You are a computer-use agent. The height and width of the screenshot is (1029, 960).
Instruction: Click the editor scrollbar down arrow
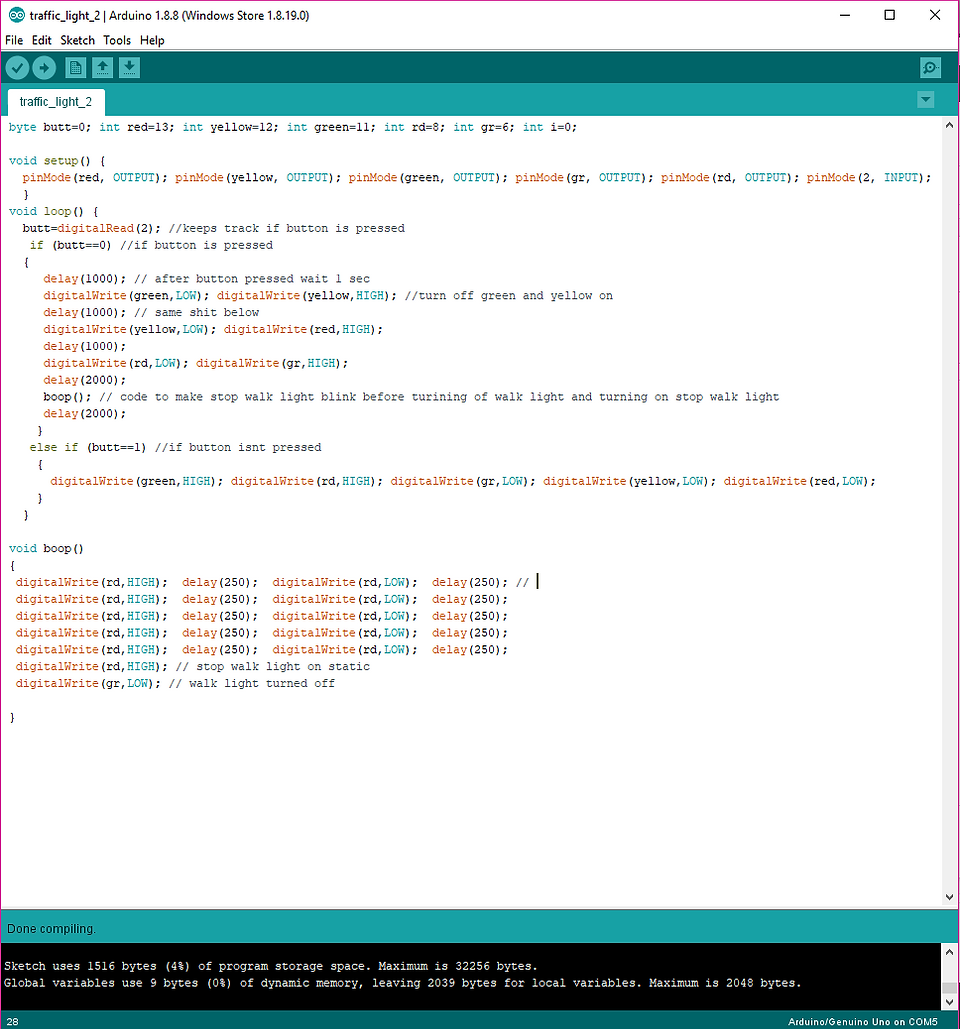[x=949, y=896]
